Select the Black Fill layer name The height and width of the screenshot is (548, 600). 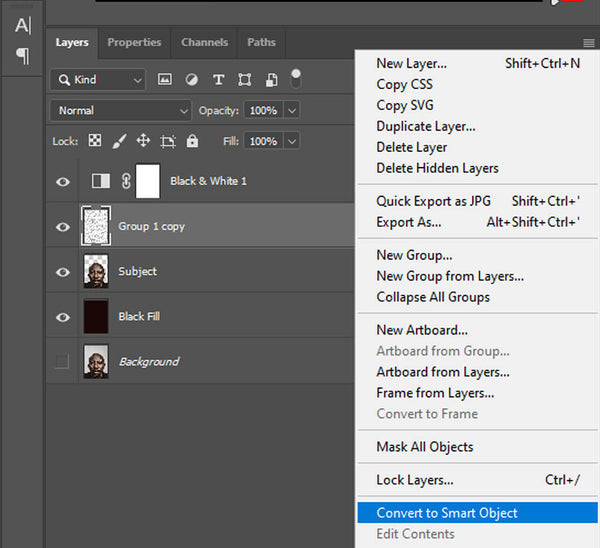click(x=139, y=317)
